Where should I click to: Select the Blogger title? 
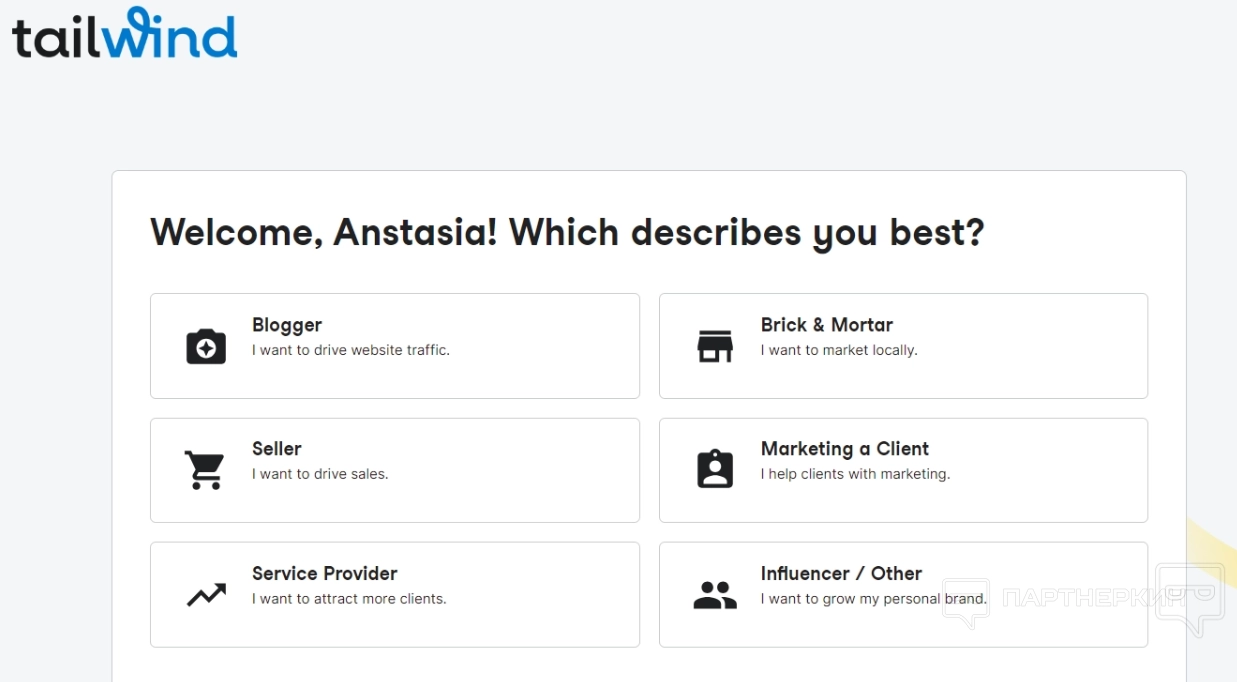[287, 325]
